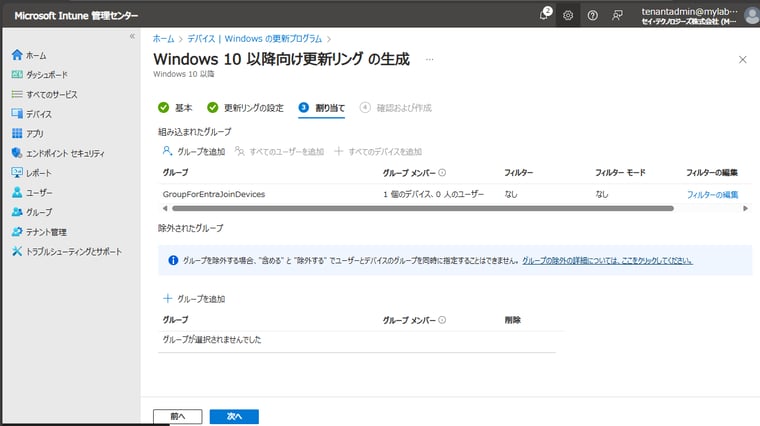Open the help question mark icon

coord(592,16)
